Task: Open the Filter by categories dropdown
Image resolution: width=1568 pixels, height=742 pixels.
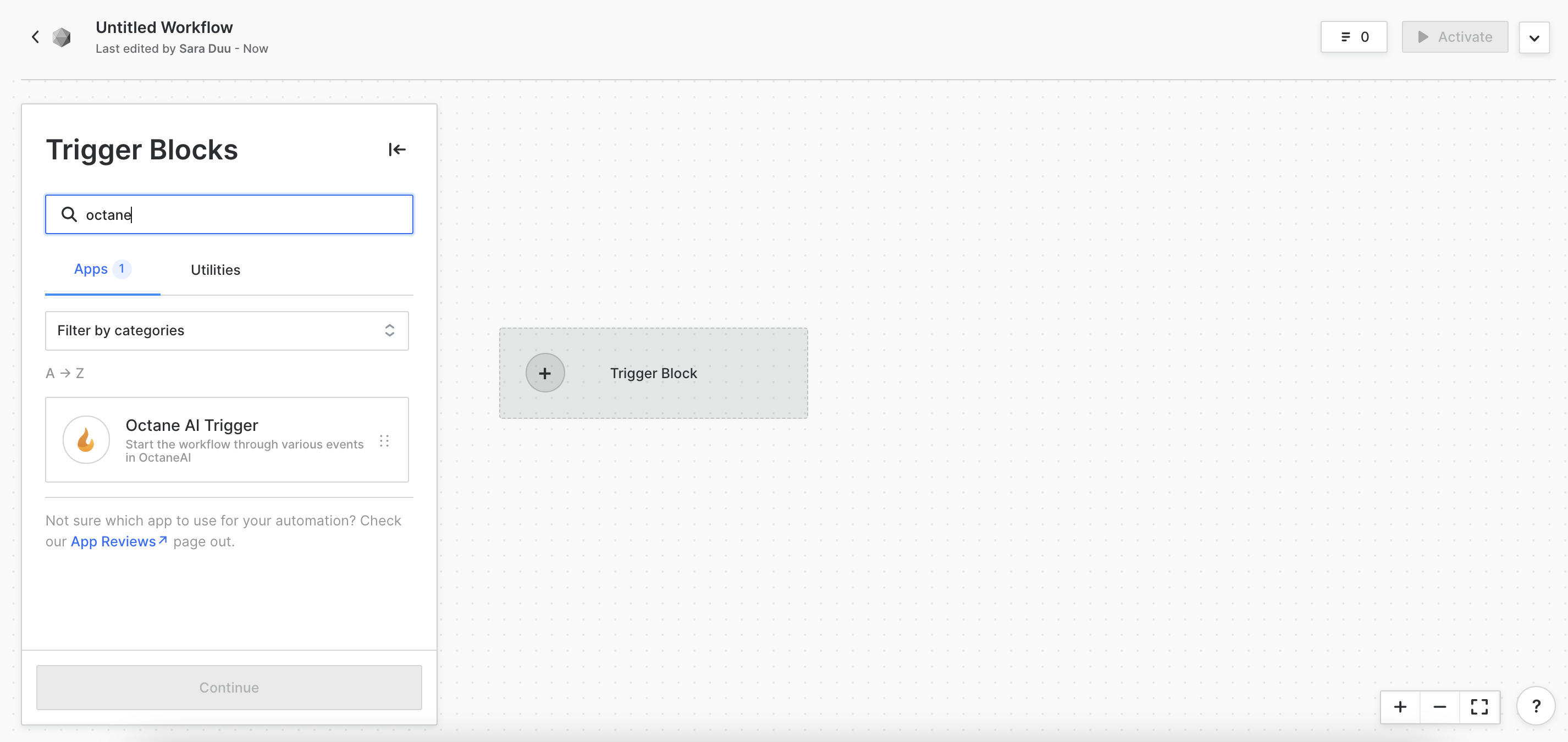Action: (227, 330)
